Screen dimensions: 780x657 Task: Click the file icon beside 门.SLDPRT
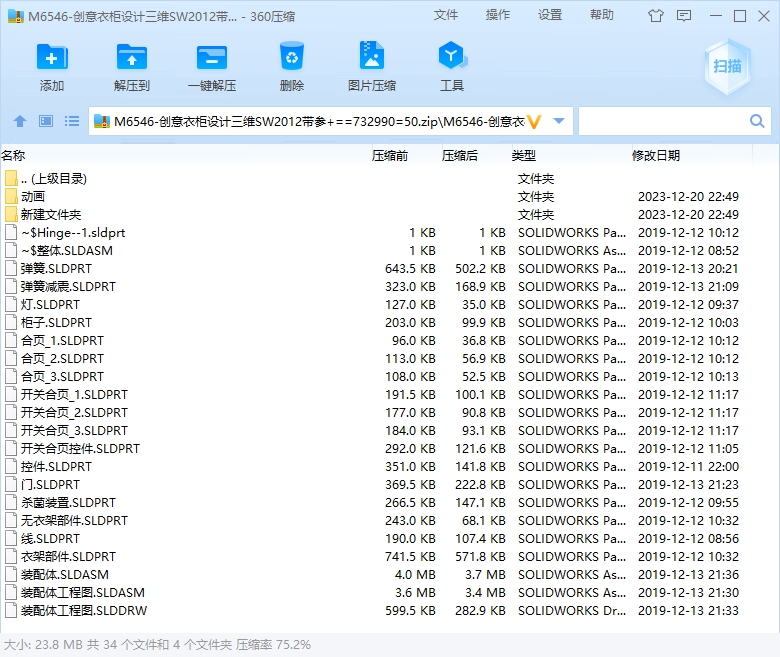[x=11, y=484]
